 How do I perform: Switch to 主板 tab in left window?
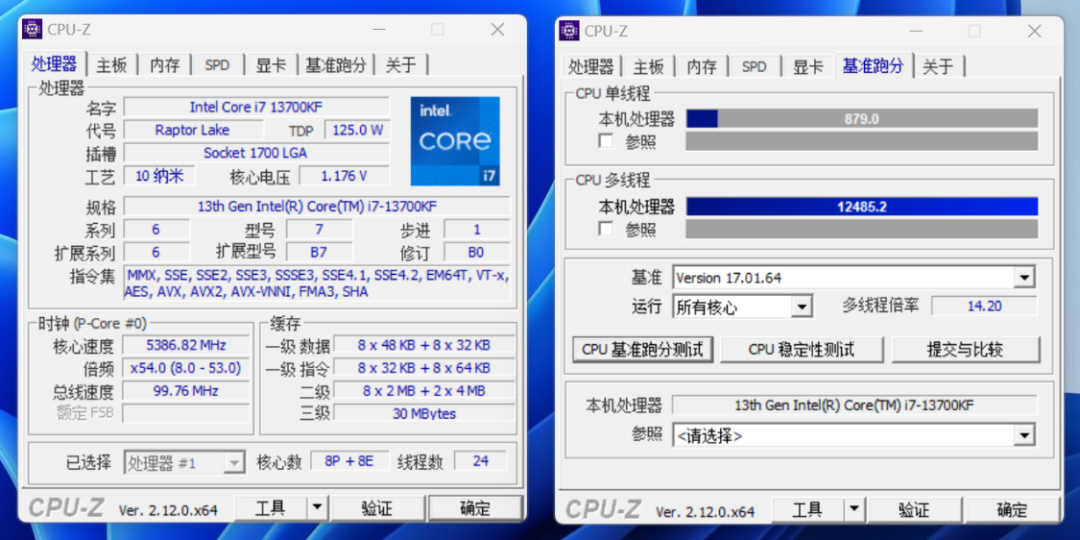[112, 65]
